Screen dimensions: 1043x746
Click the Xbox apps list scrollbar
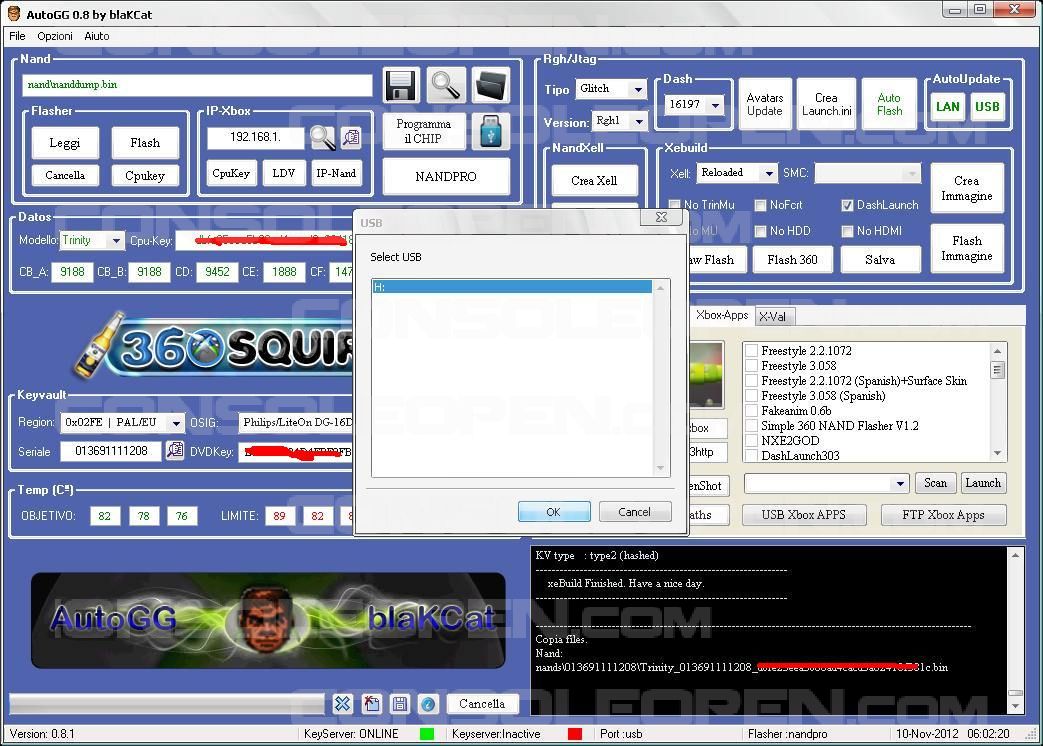click(997, 400)
